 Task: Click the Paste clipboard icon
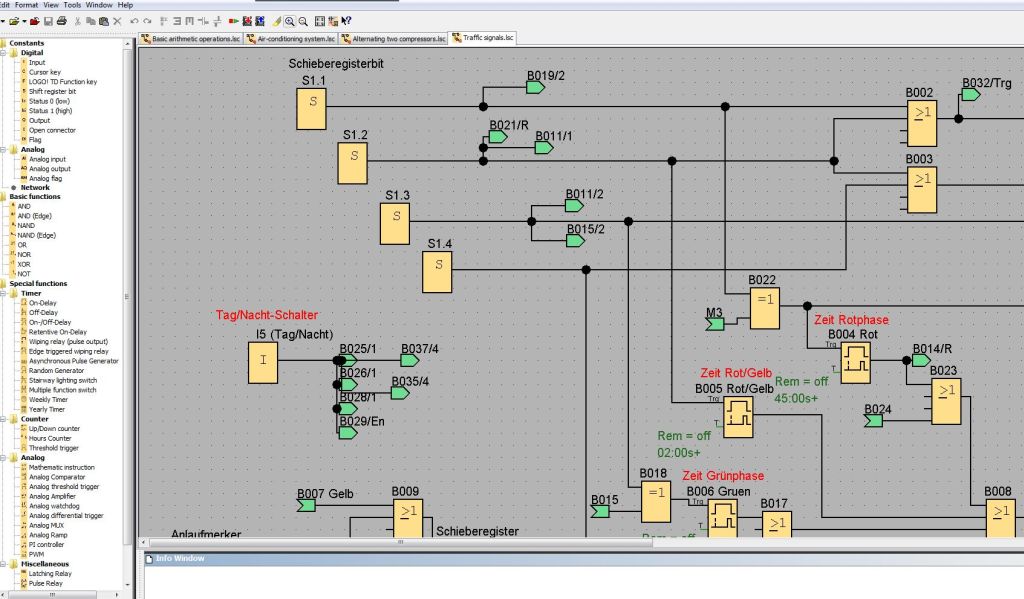click(x=103, y=22)
